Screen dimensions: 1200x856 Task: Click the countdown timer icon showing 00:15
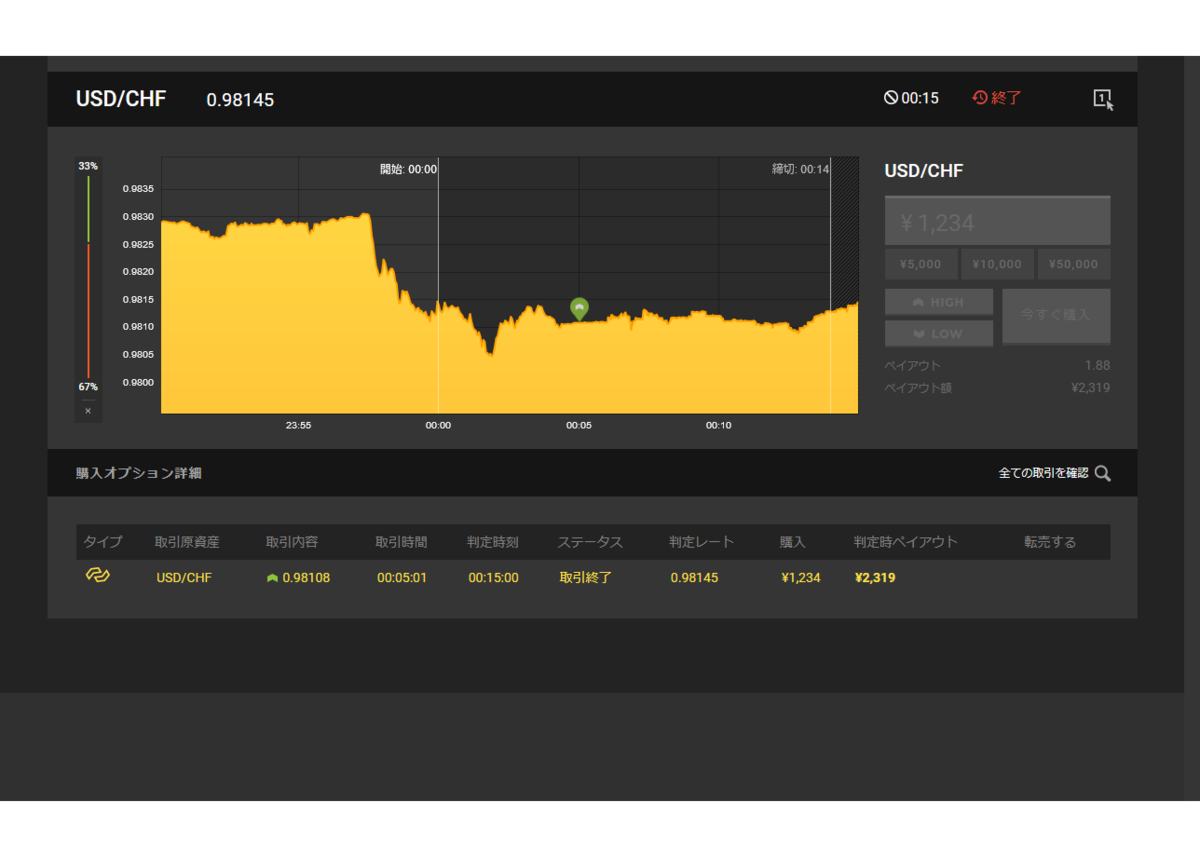[x=890, y=98]
